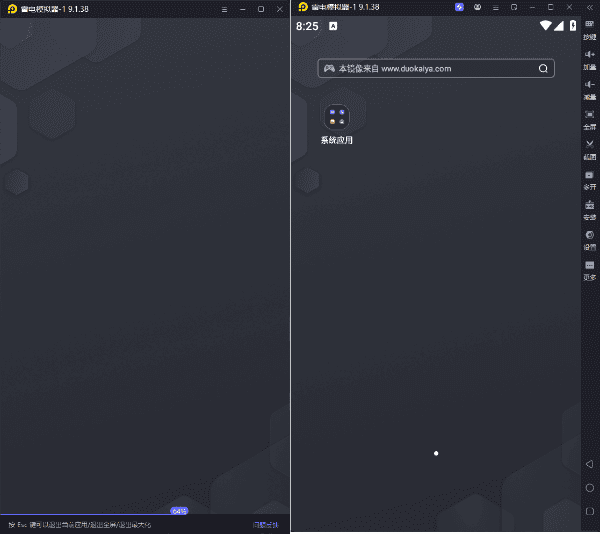Screen dimensions: 600x534
Task: Tap the Android recent apps square button
Action: pyautogui.click(x=590, y=511)
